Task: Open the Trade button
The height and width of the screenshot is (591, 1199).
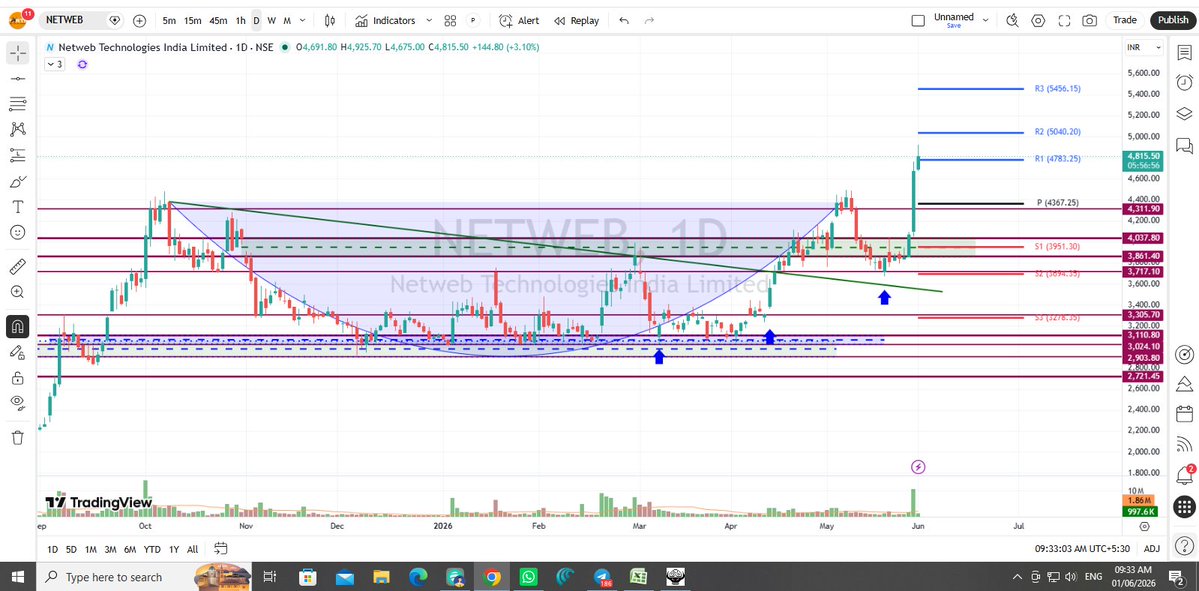Action: [1125, 20]
